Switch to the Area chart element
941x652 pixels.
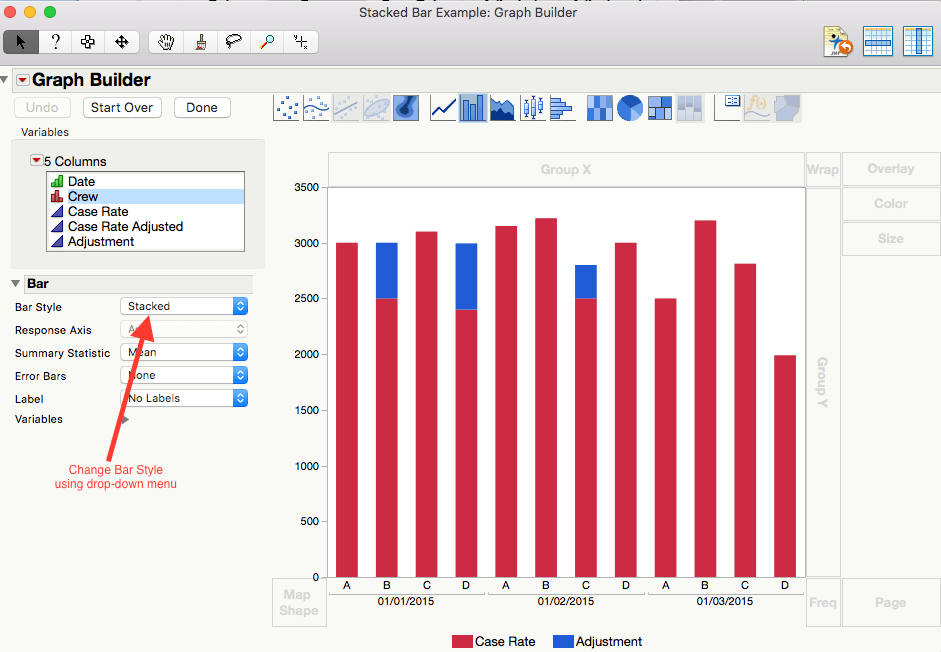[x=502, y=109]
